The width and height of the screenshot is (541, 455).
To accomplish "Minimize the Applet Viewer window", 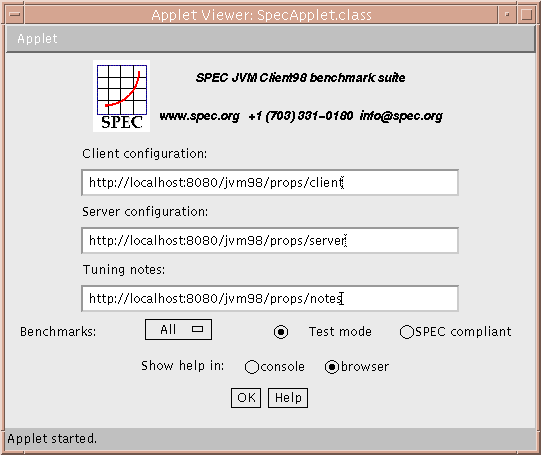I will 507,14.
